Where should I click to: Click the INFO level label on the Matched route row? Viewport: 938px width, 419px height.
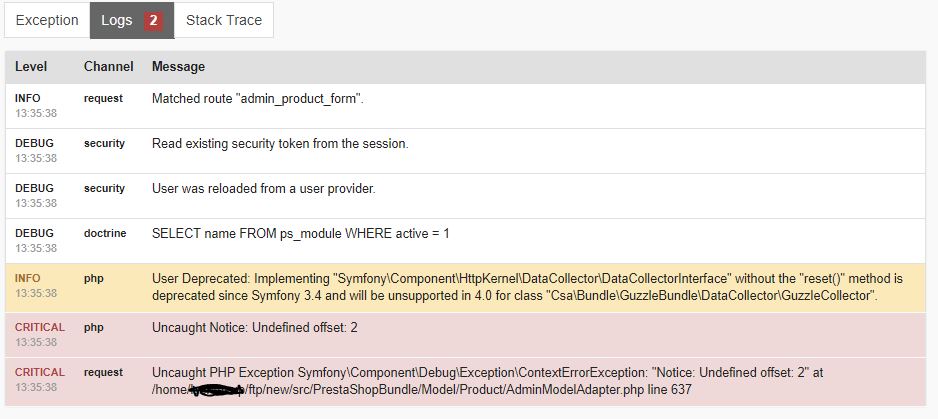tap(28, 98)
